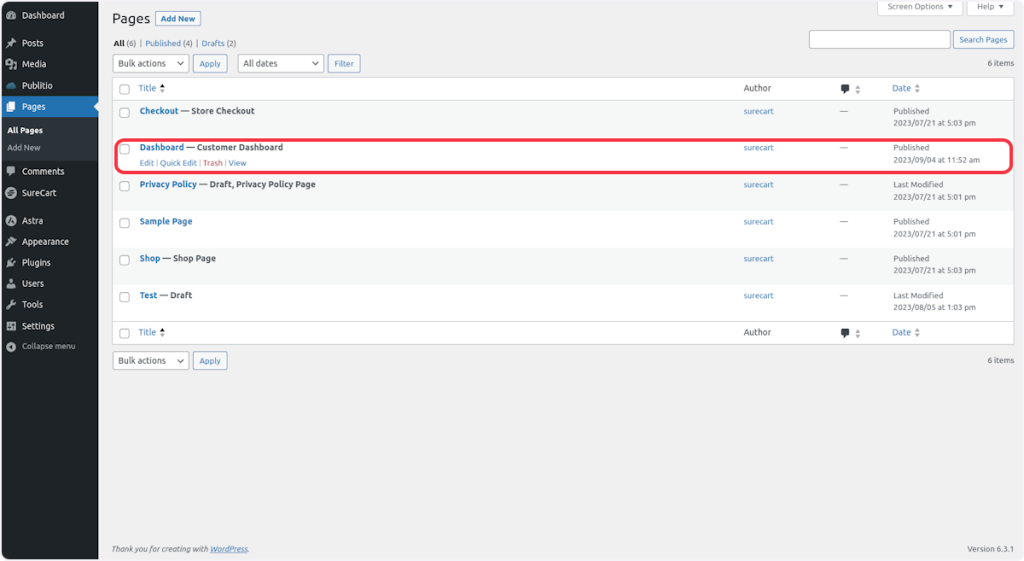Screen dimensions: 1024x561
Task: Open Media via its sidebar icon
Action: [11, 64]
